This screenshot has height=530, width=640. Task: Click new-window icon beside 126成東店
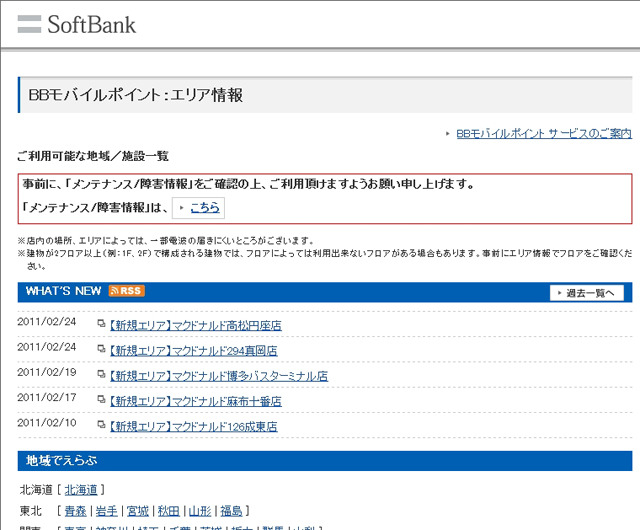(x=101, y=425)
